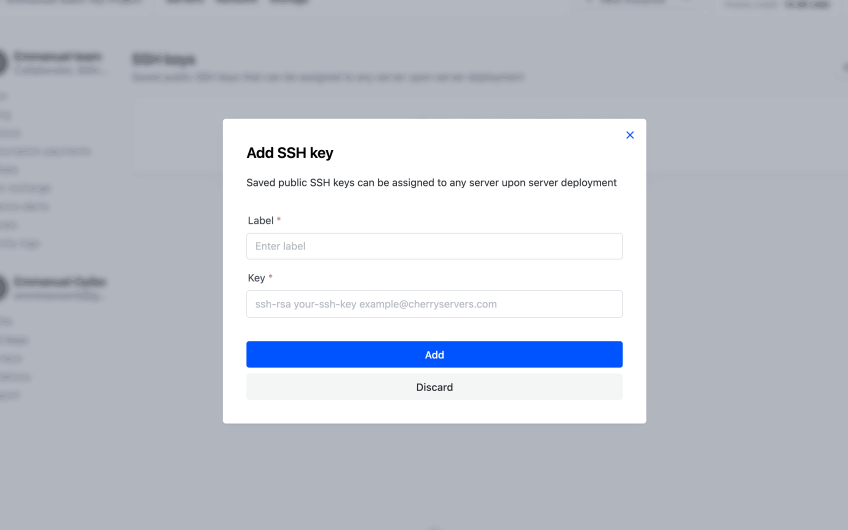Focus the Enter label input field
The height and width of the screenshot is (530, 848).
tap(434, 246)
